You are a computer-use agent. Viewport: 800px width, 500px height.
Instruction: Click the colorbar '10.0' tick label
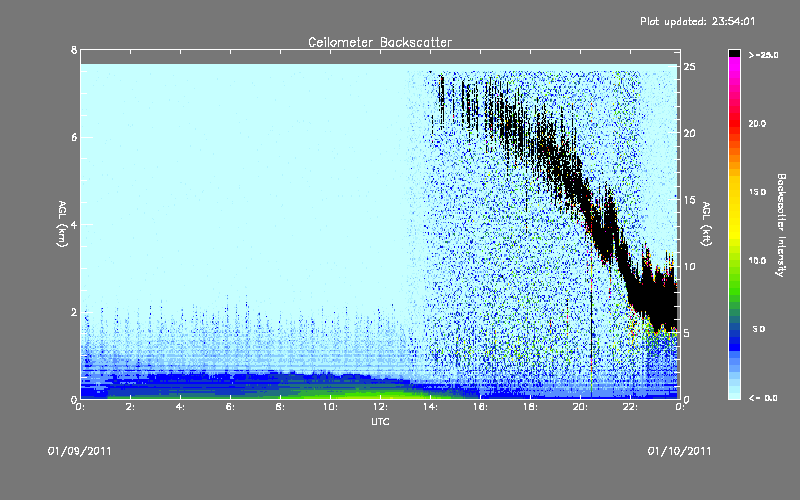point(758,261)
